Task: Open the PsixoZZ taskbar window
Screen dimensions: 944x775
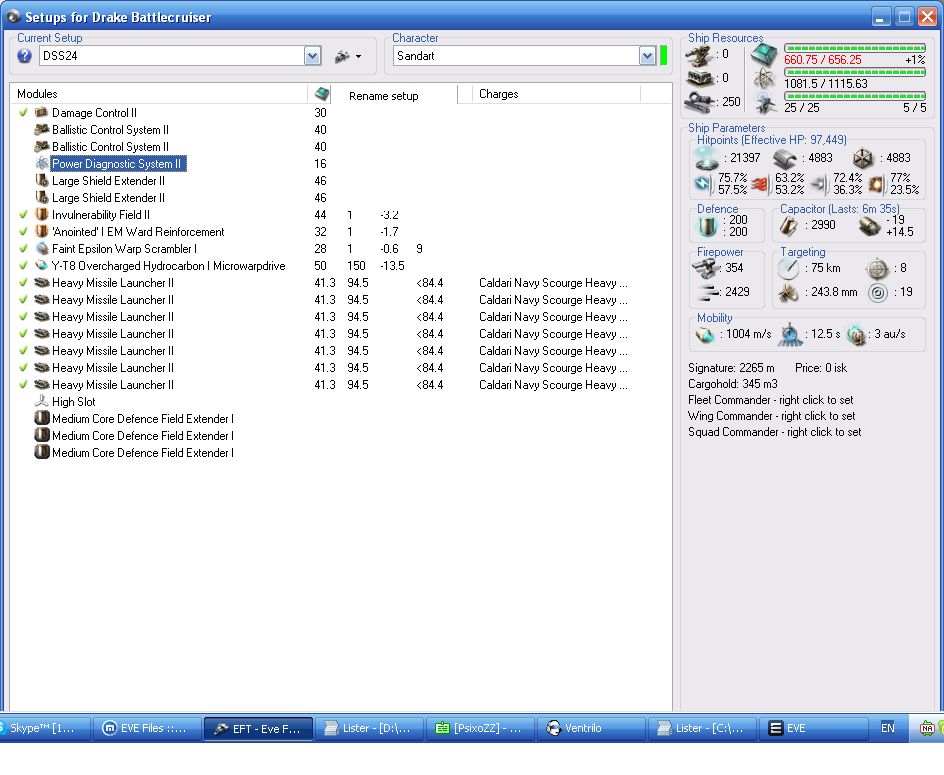Action: click(480, 729)
